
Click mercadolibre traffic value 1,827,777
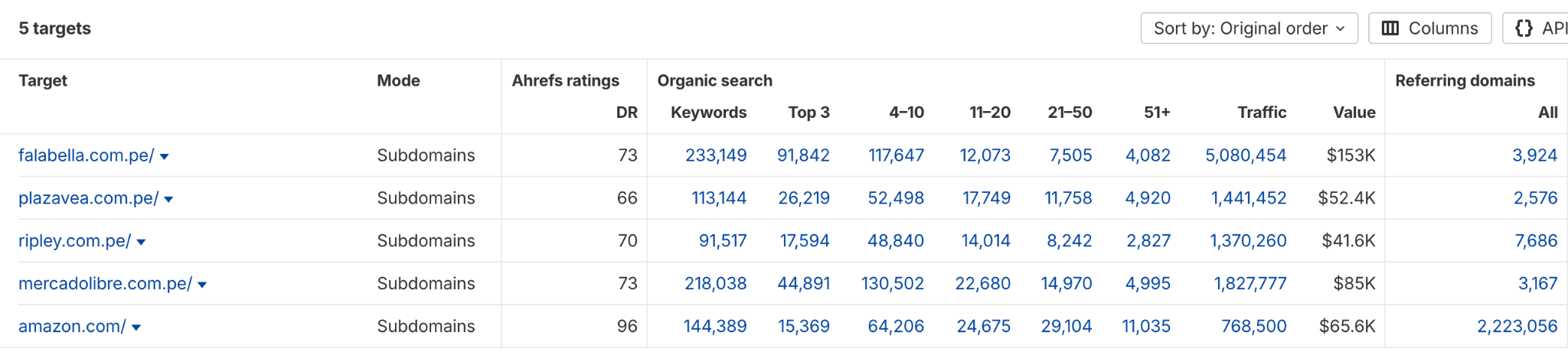click(x=1250, y=284)
